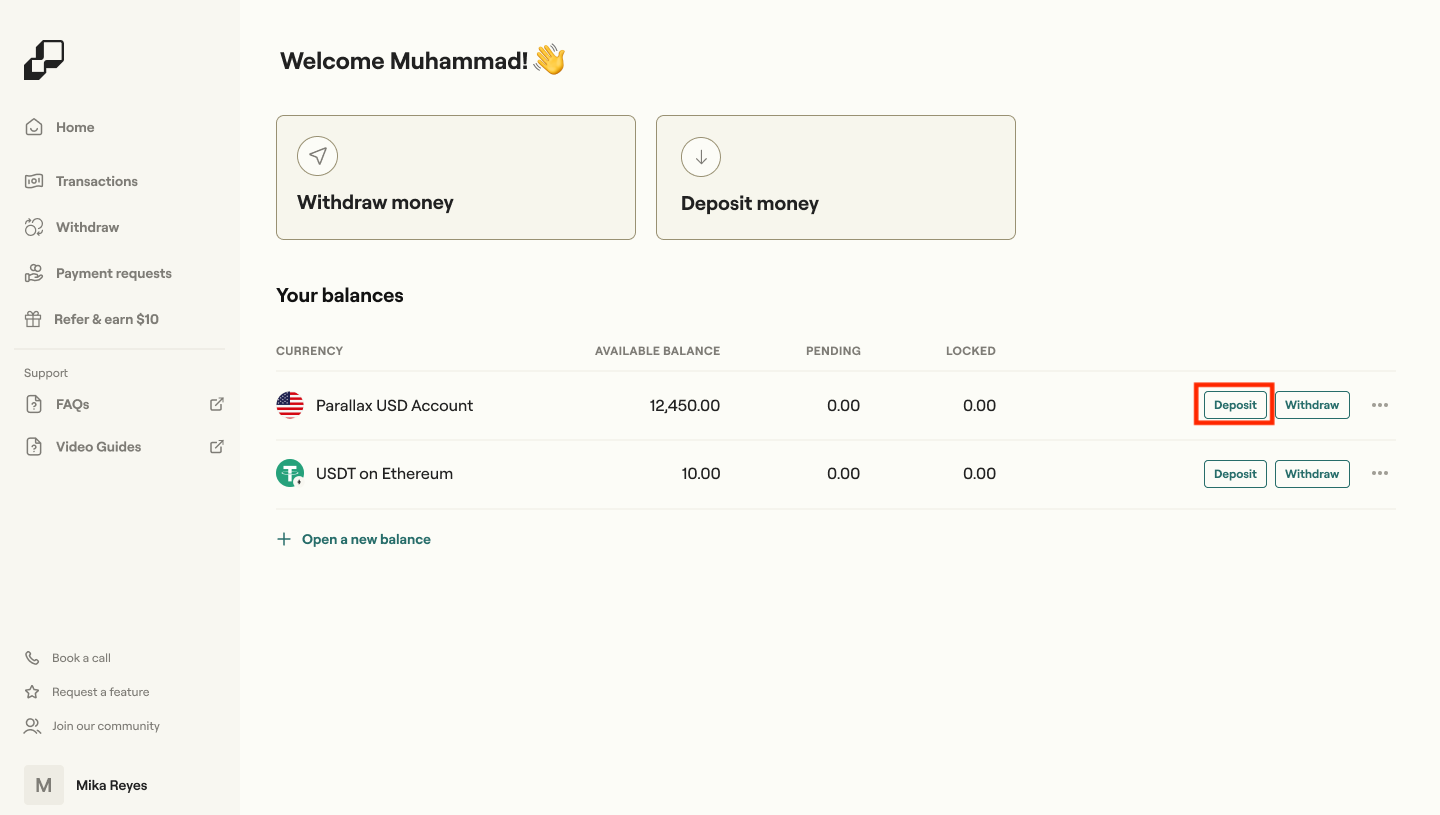
Task: Click Withdraw for USDT on Ethereum
Action: click(1312, 473)
